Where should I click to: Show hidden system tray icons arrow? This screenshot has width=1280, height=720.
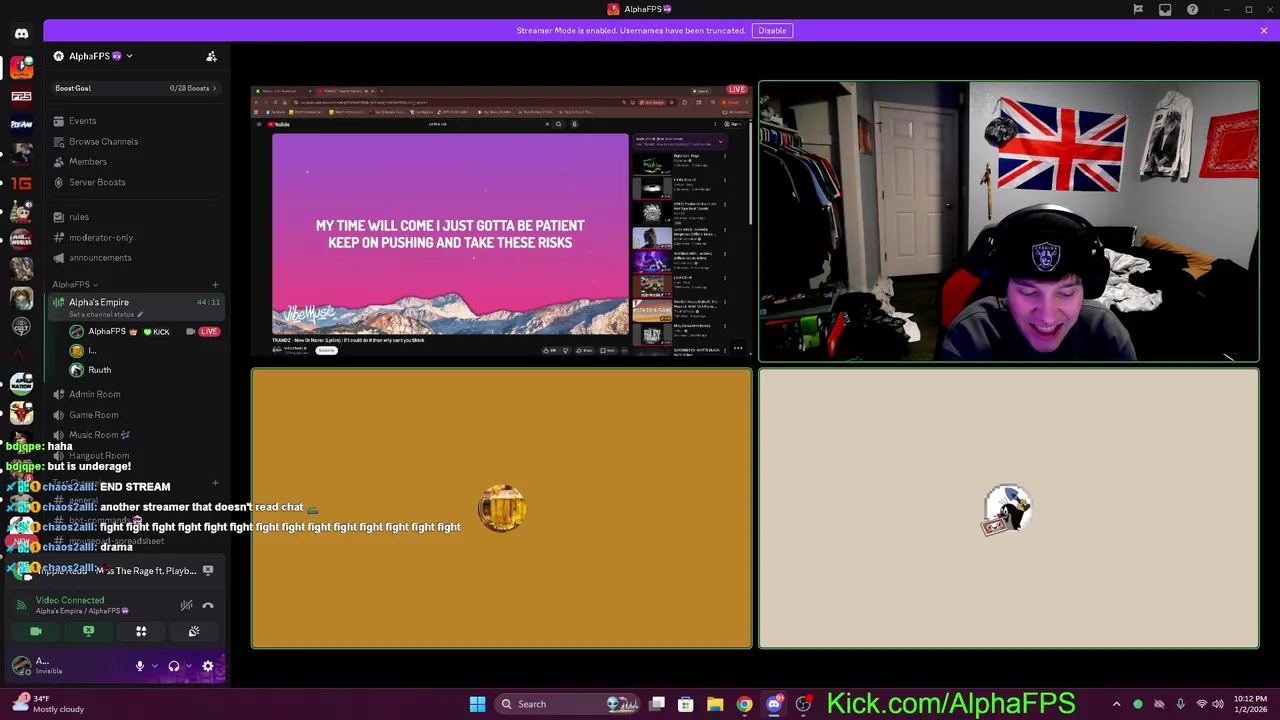click(1117, 704)
